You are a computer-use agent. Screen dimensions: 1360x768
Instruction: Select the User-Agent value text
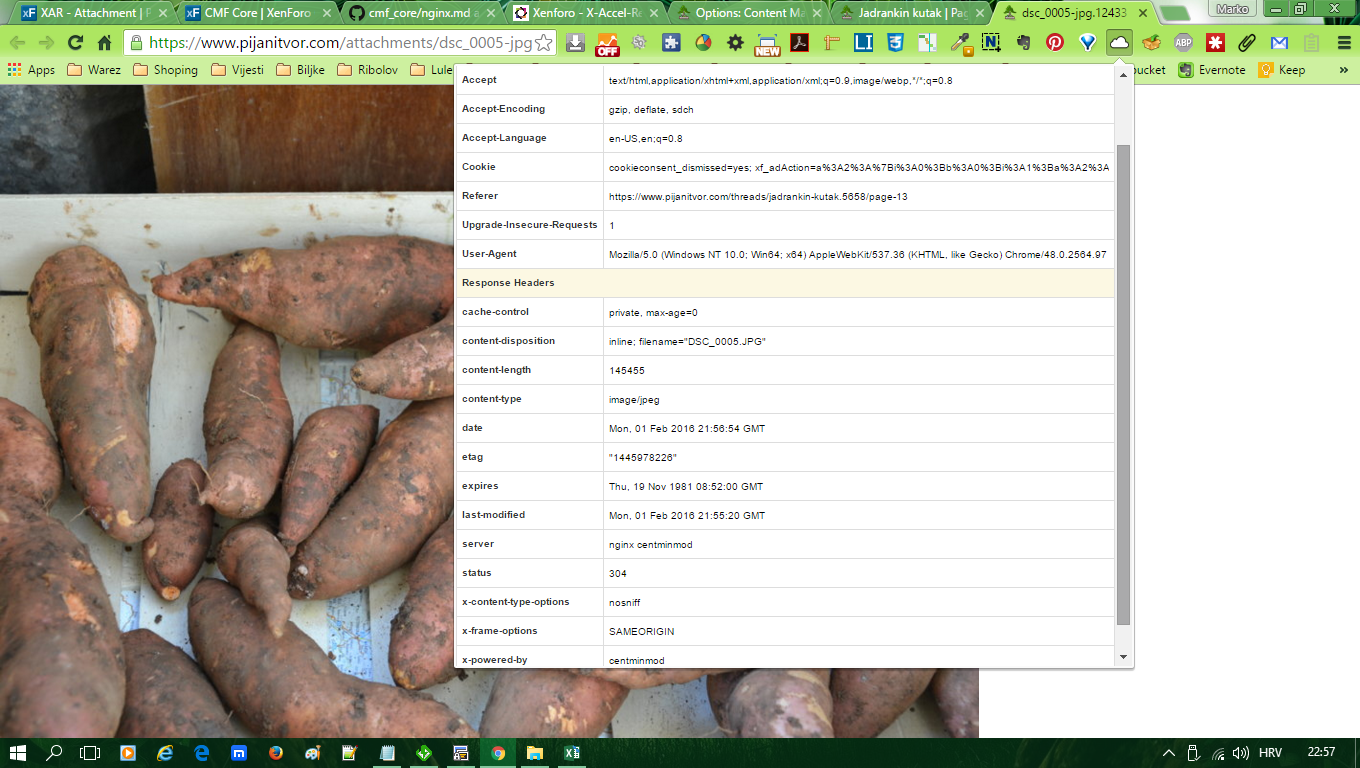click(857, 255)
